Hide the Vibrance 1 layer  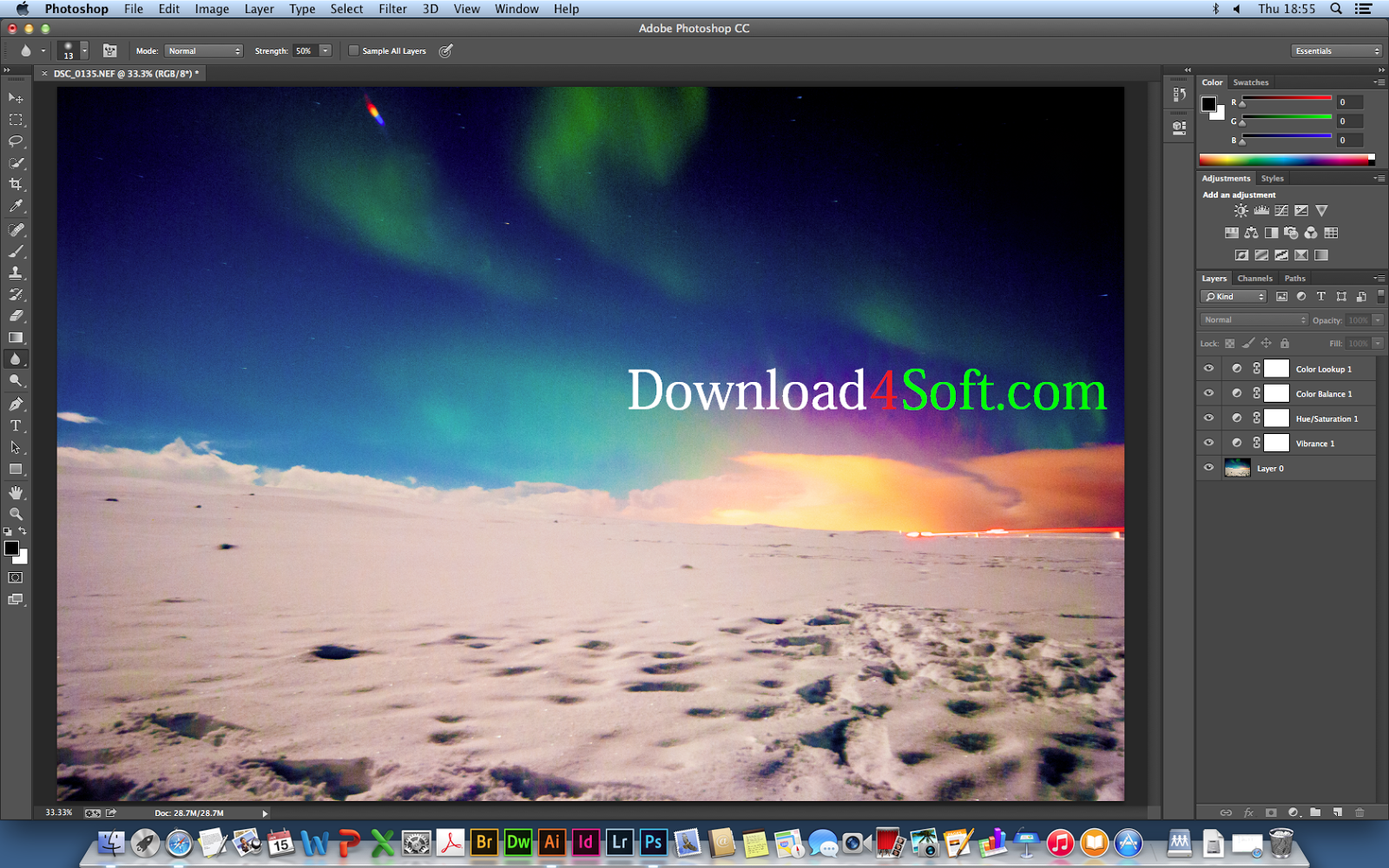pyautogui.click(x=1208, y=443)
